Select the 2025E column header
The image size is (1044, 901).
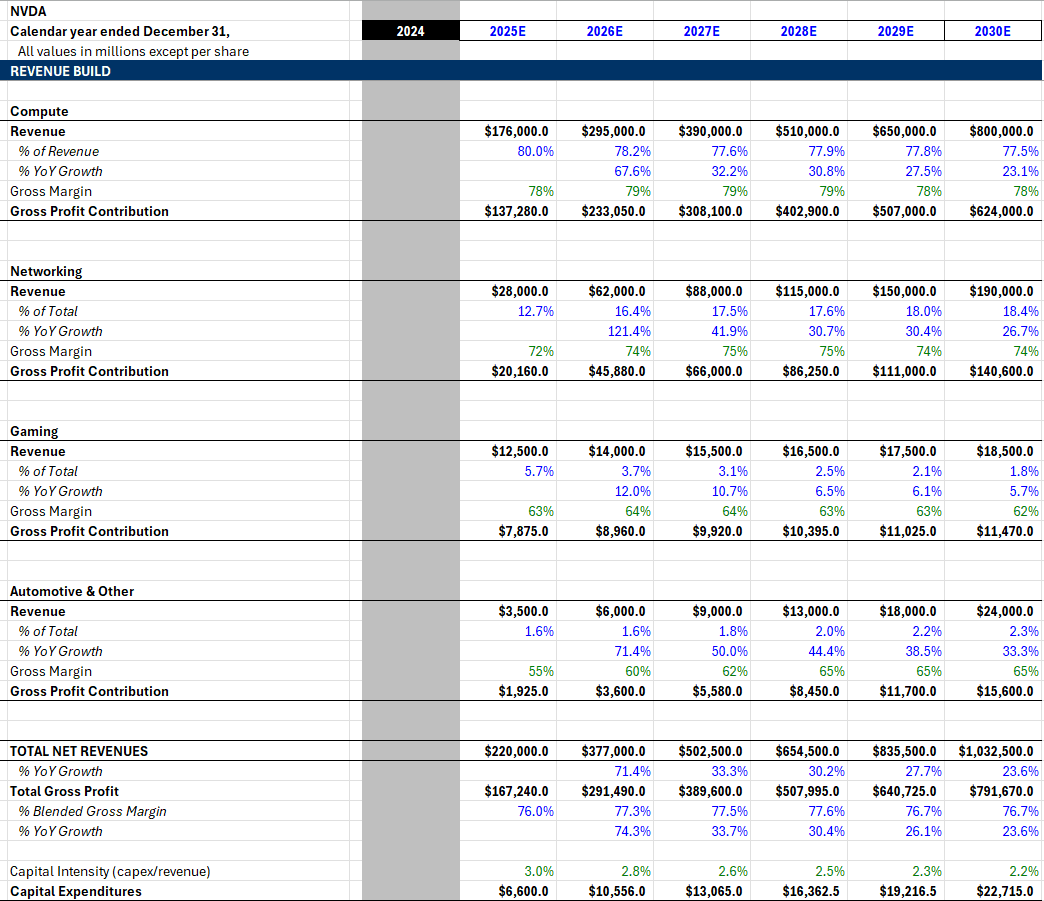pos(507,31)
